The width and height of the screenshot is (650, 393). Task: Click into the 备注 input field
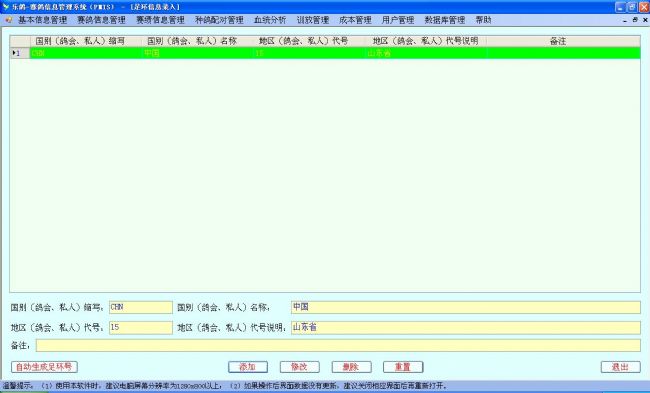pos(338,345)
